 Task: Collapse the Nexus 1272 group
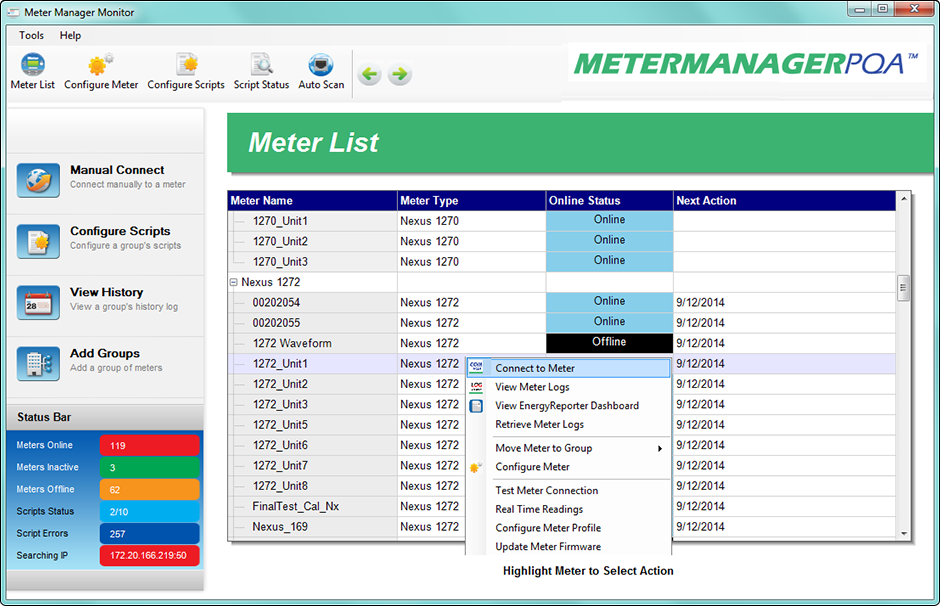tap(234, 282)
